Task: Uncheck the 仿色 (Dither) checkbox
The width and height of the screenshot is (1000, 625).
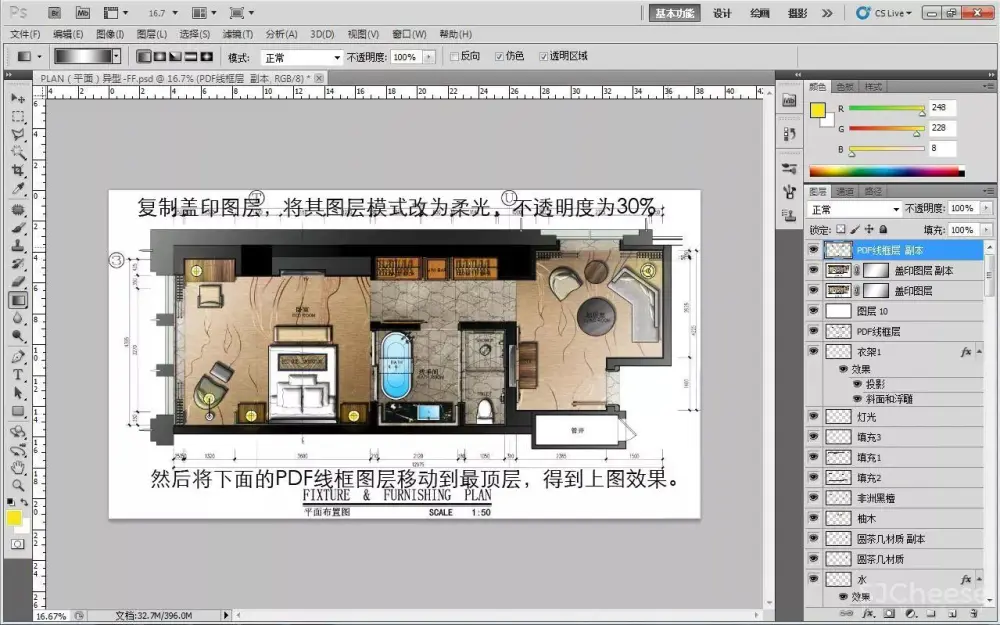Action: (498, 57)
